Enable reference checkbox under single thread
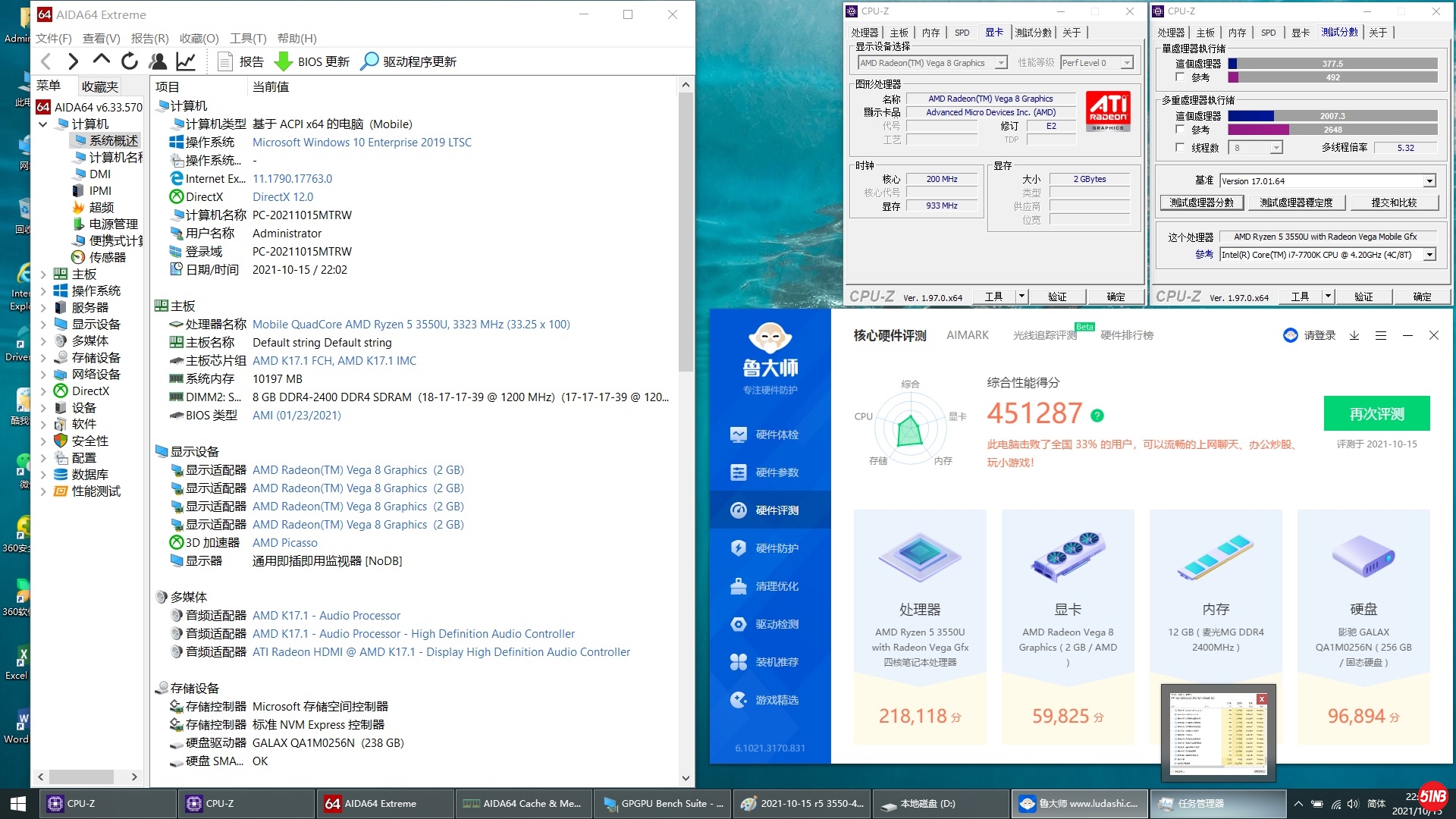The width and height of the screenshot is (1456, 819). click(x=1180, y=77)
